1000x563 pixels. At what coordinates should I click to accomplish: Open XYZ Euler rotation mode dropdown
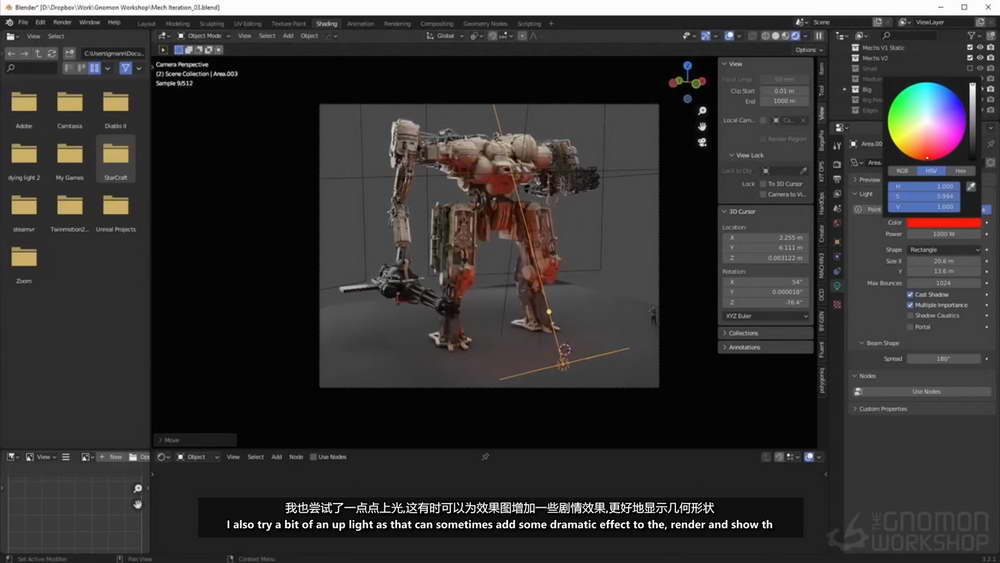pyautogui.click(x=766, y=316)
